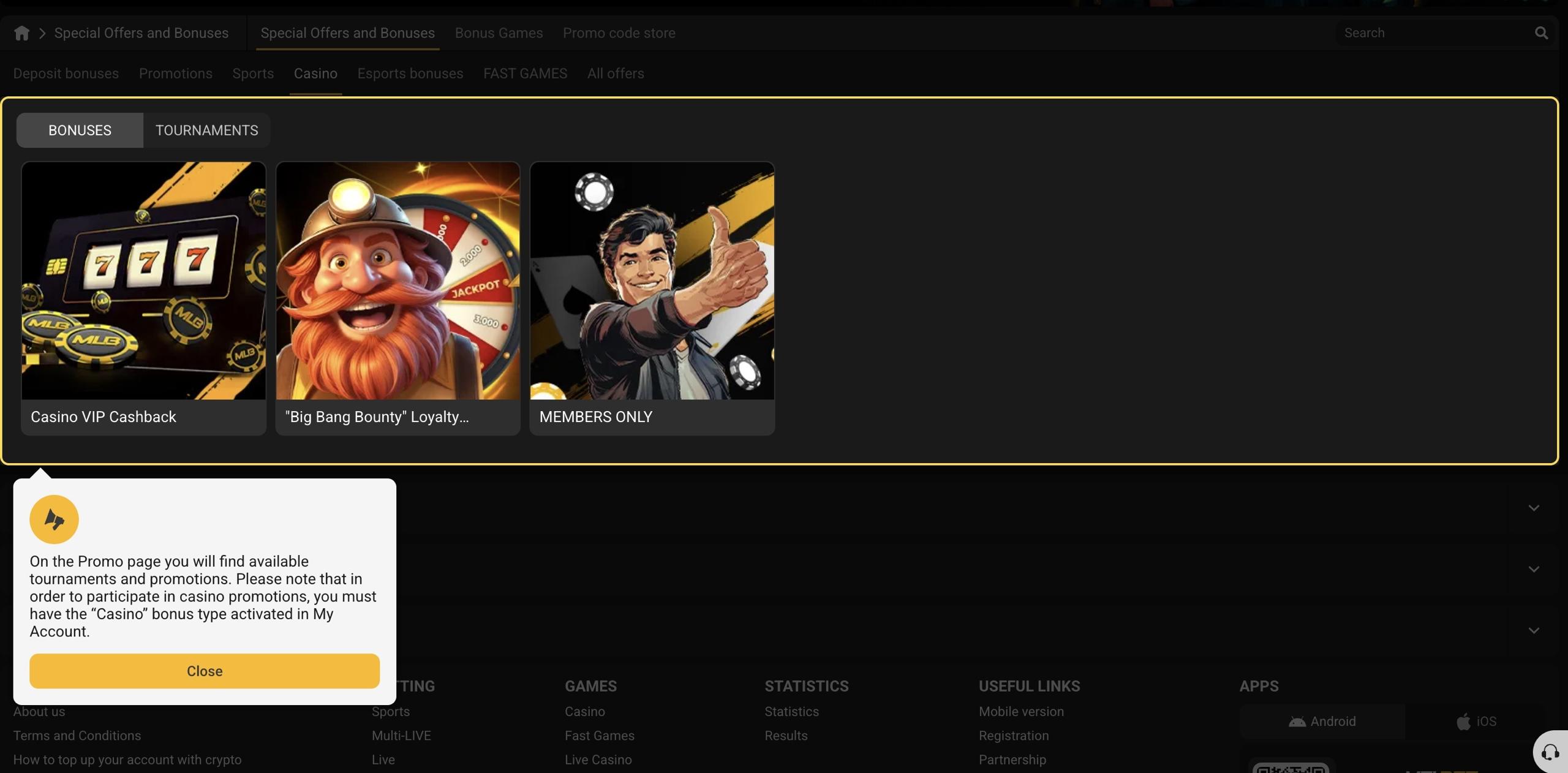Viewport: 1568px width, 773px height.
Task: Open footer Sports betting link
Action: click(x=391, y=712)
